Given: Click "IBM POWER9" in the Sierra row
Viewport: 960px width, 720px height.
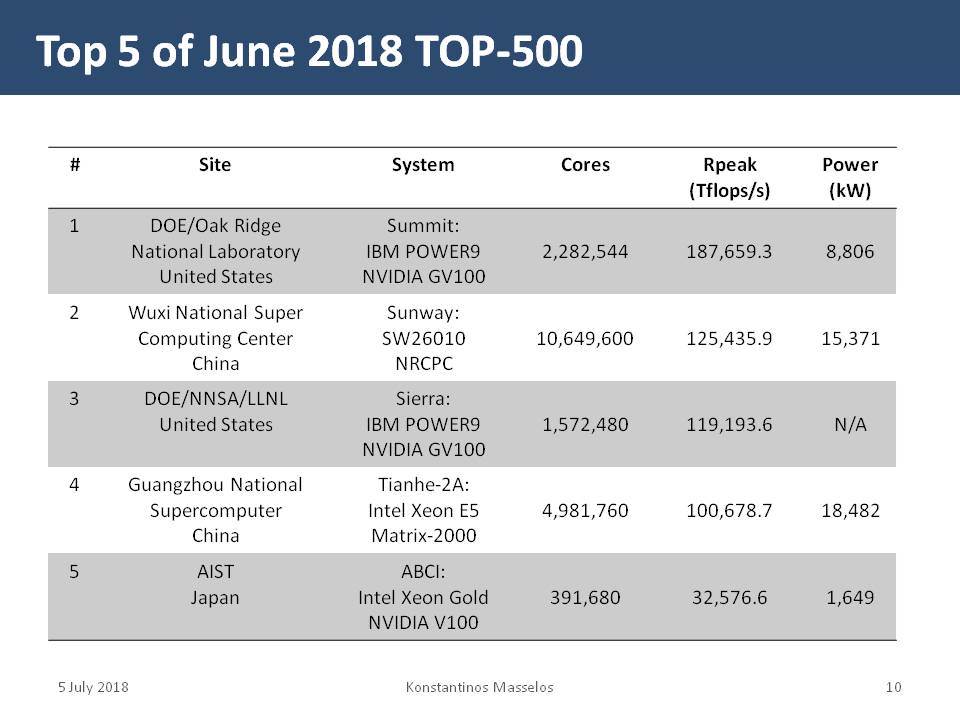Looking at the screenshot, I should tap(423, 425).
